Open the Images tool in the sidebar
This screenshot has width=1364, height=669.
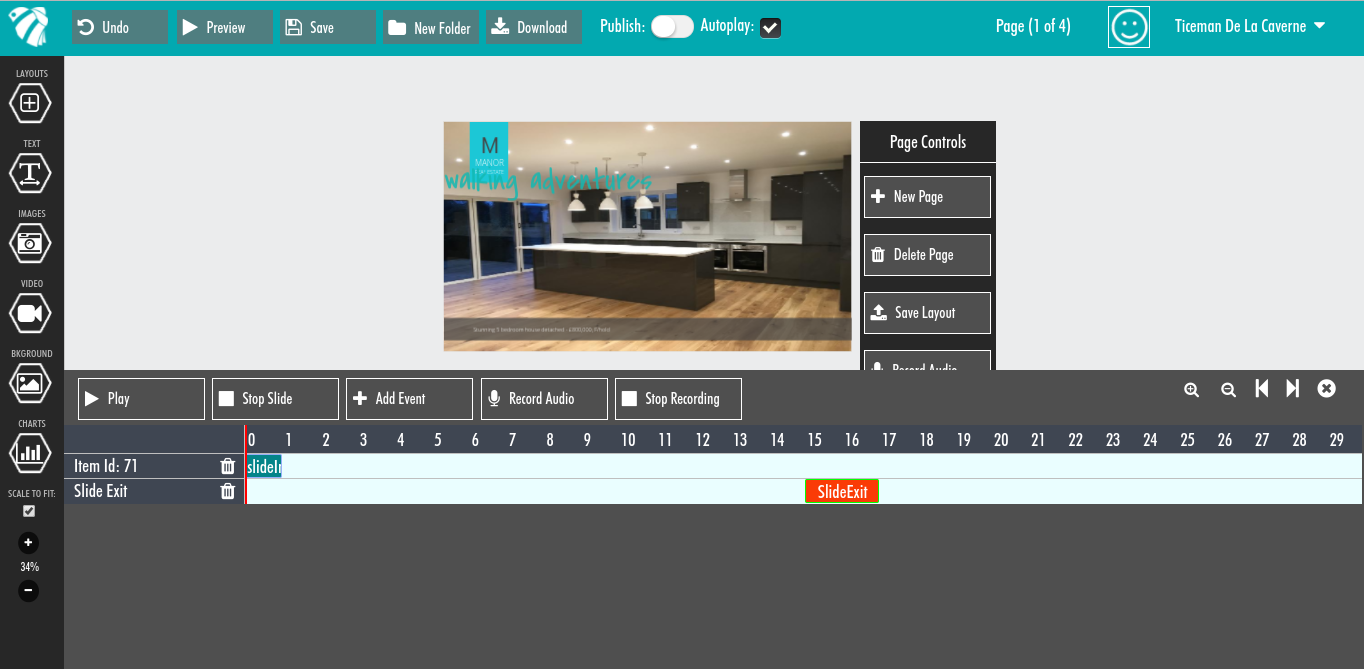(30, 243)
